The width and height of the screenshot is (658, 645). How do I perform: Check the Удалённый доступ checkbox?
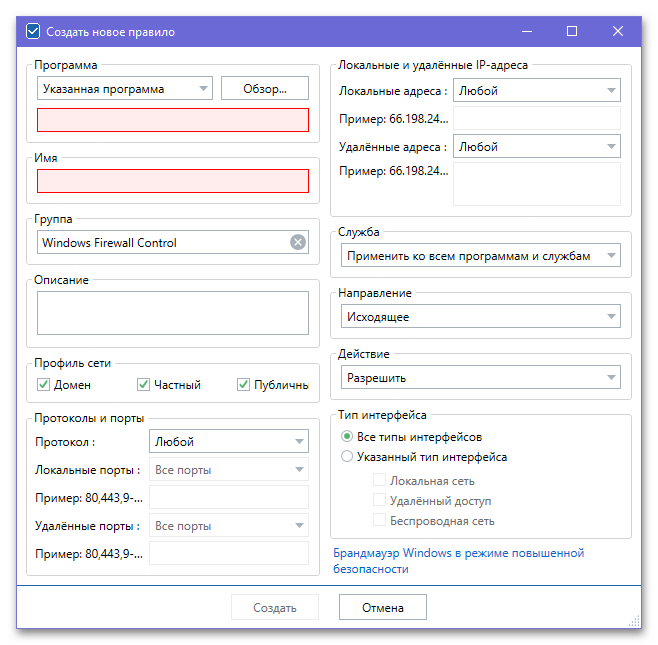(x=379, y=499)
